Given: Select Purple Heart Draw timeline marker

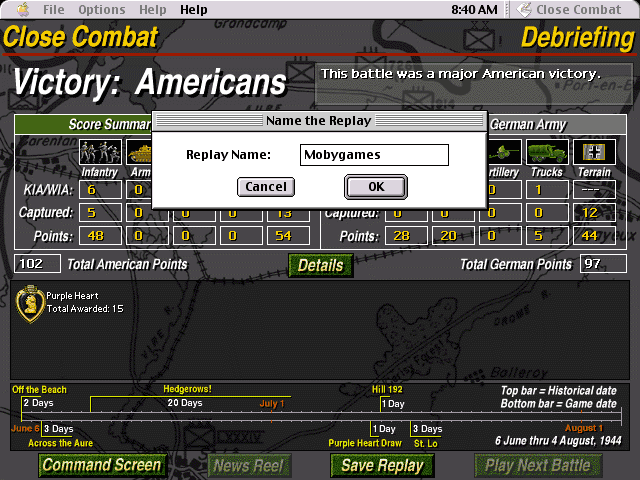Looking at the screenshot, I should tap(365, 443).
